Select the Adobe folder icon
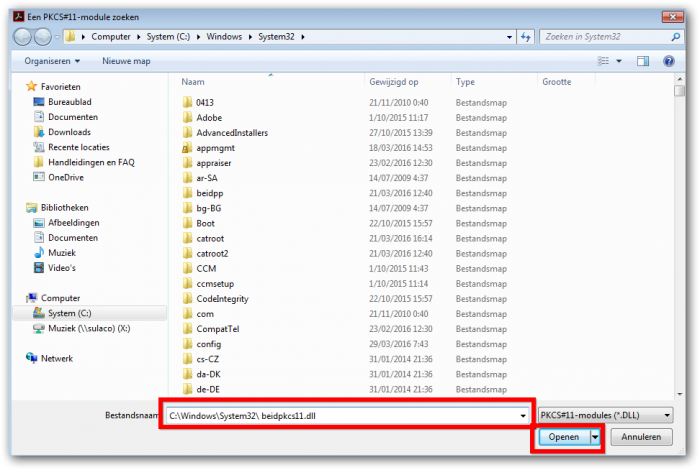 (x=188, y=117)
